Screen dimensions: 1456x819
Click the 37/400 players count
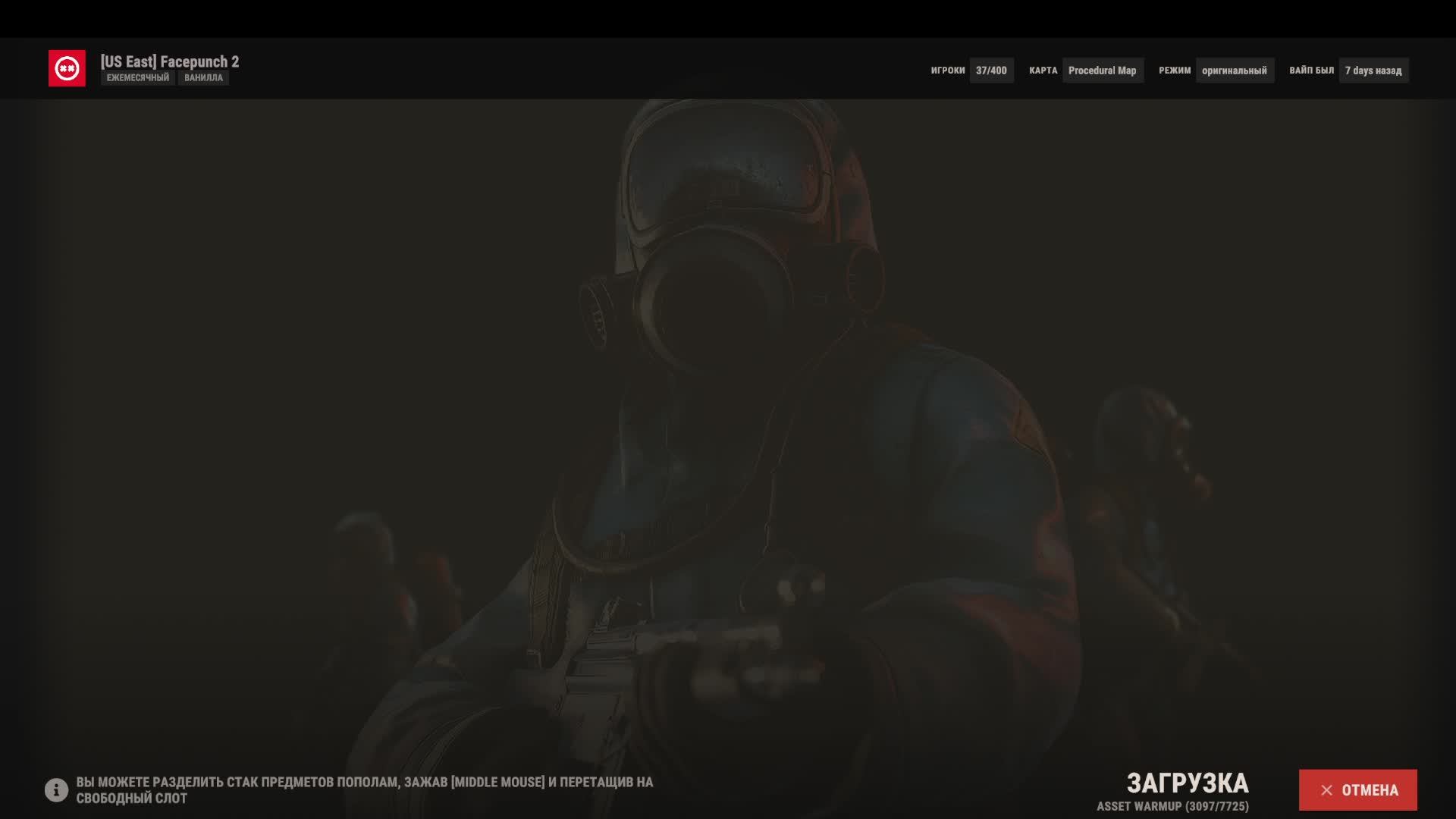coord(991,71)
